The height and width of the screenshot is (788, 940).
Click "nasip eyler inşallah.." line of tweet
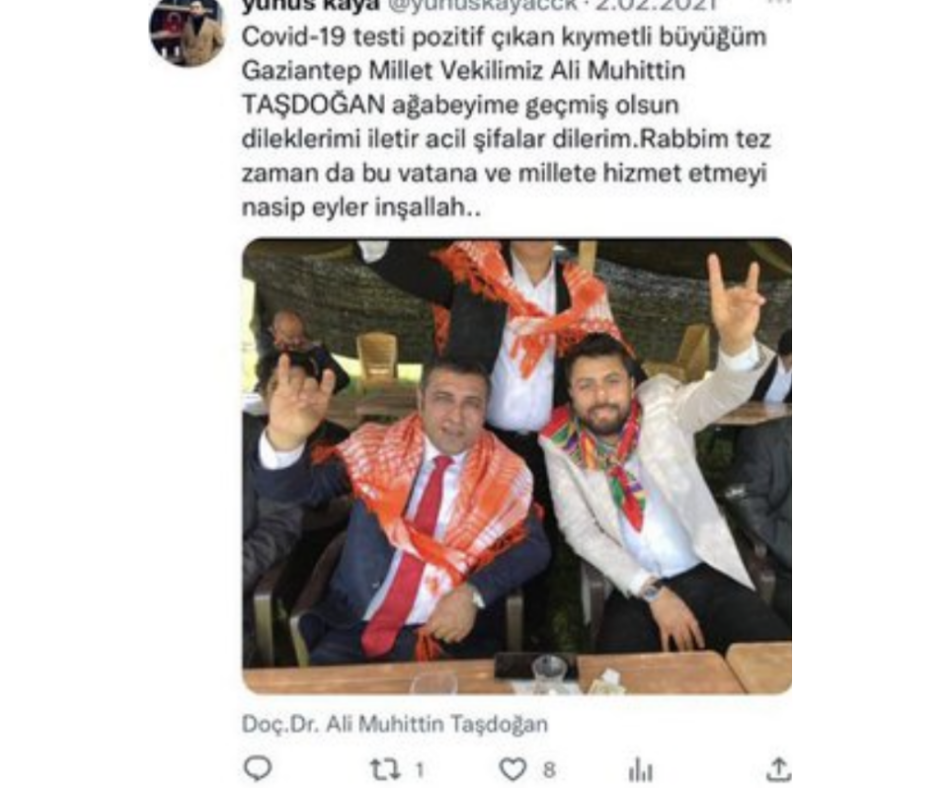361,208
